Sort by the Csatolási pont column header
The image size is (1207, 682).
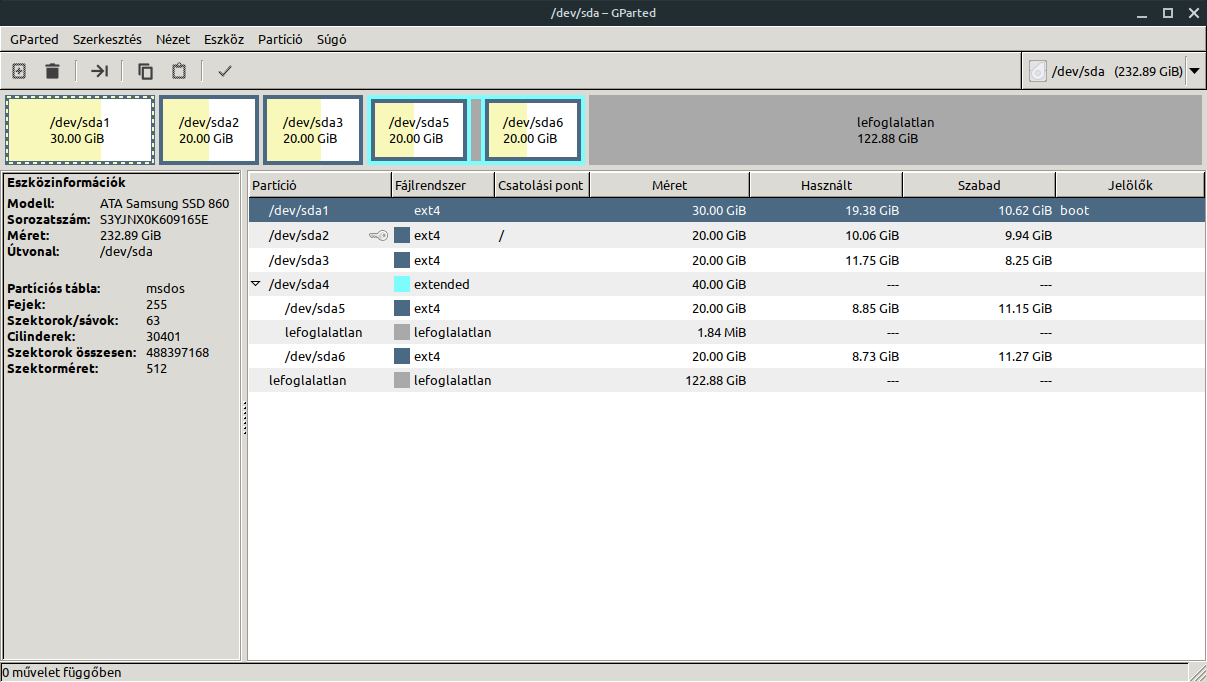click(x=542, y=185)
